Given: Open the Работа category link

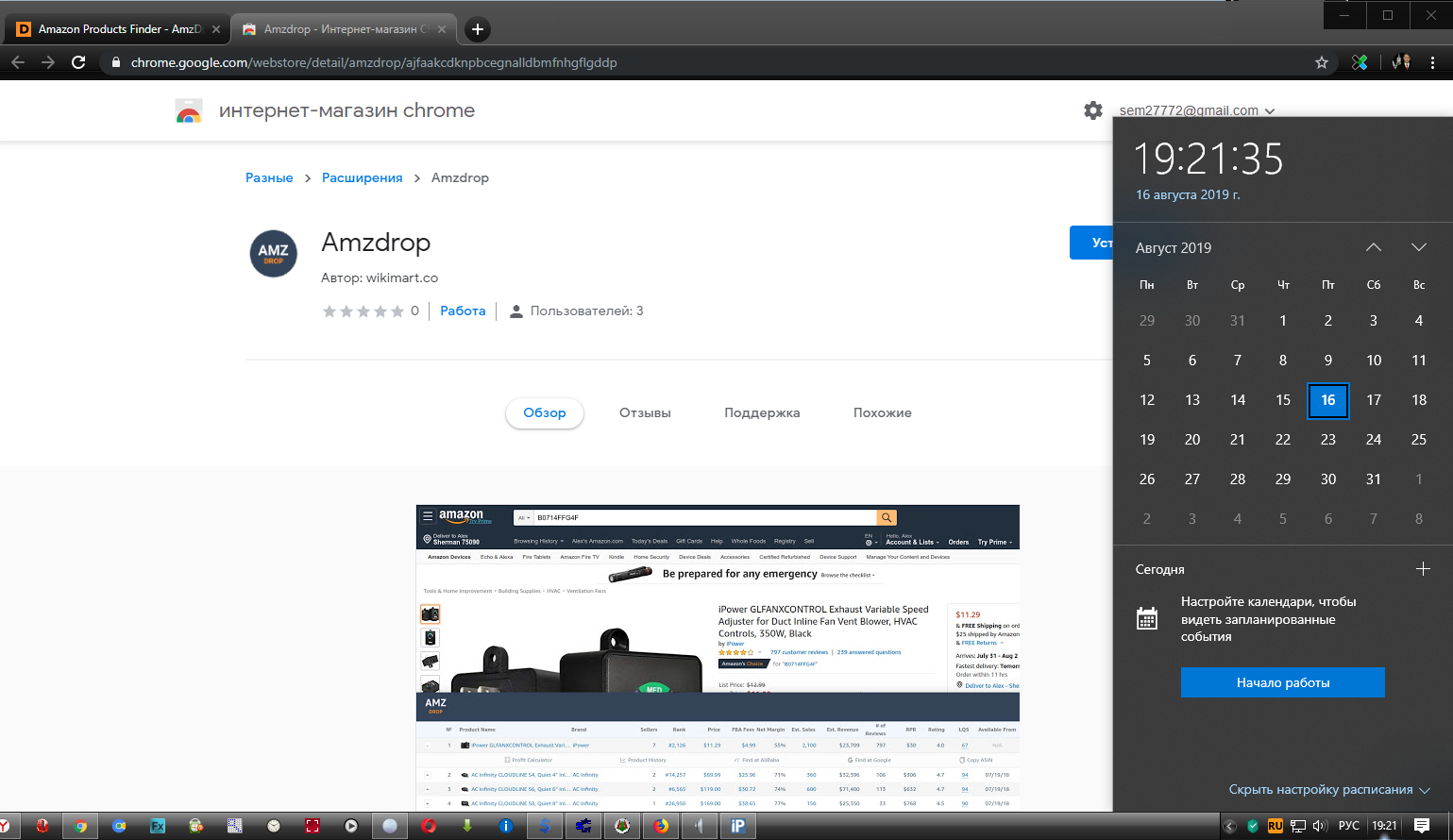Looking at the screenshot, I should (x=463, y=311).
